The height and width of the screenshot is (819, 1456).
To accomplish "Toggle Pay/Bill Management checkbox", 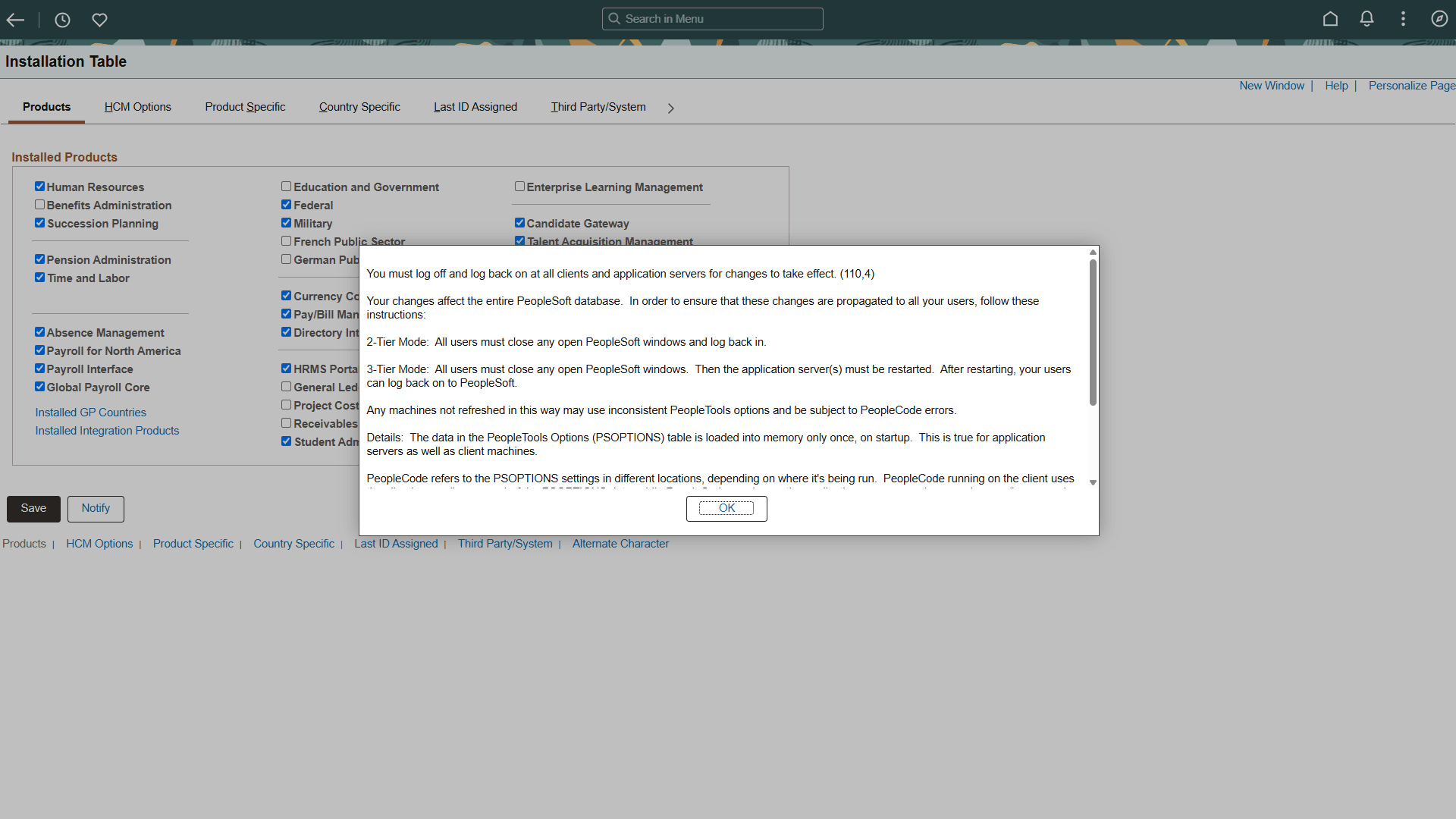I will pos(286,314).
